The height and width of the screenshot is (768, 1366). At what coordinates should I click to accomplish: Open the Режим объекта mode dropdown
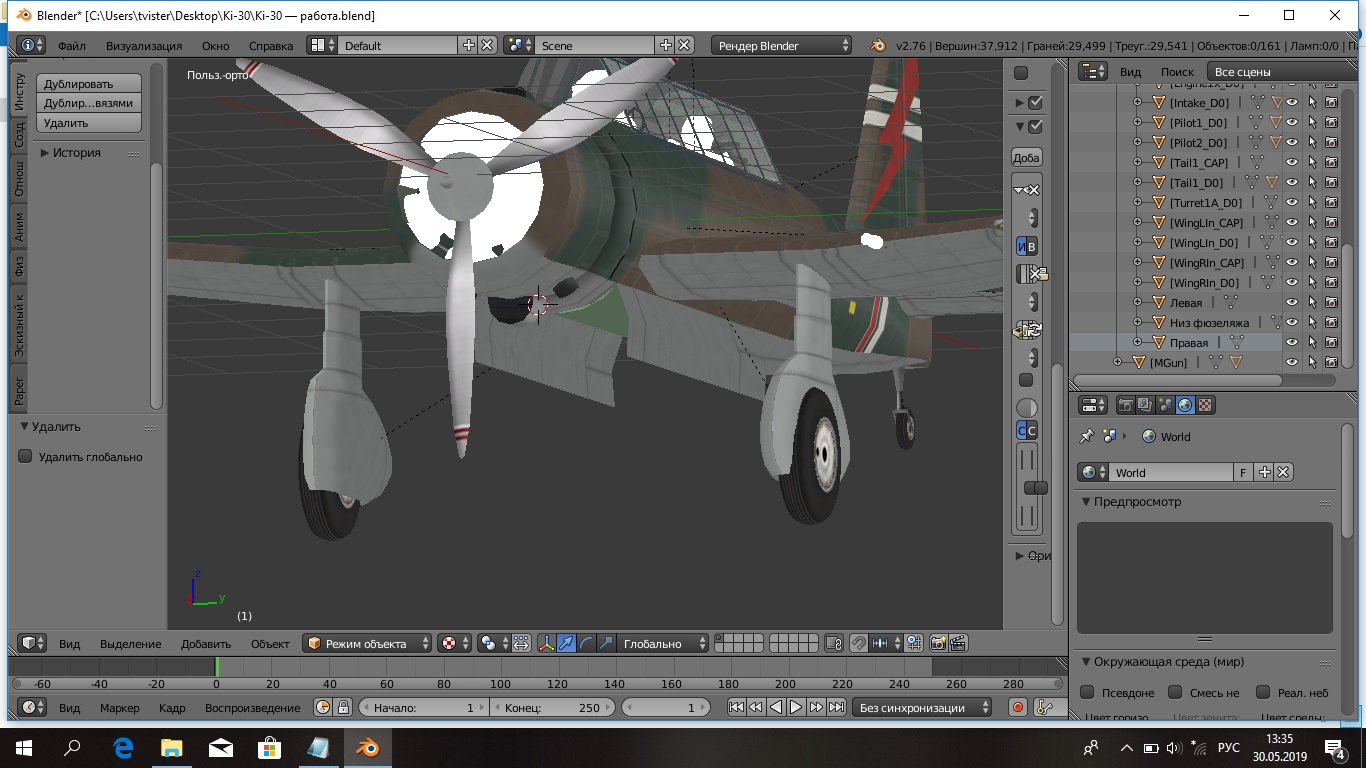(x=367, y=644)
